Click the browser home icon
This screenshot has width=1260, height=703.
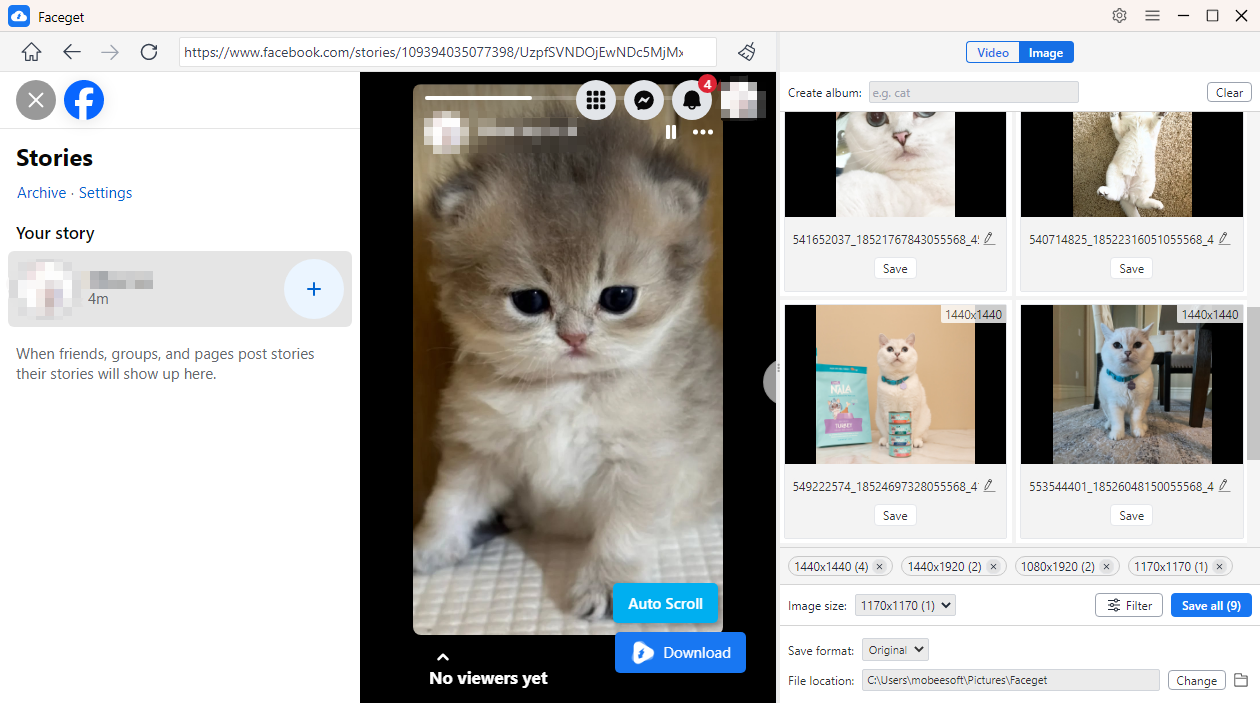click(x=32, y=52)
